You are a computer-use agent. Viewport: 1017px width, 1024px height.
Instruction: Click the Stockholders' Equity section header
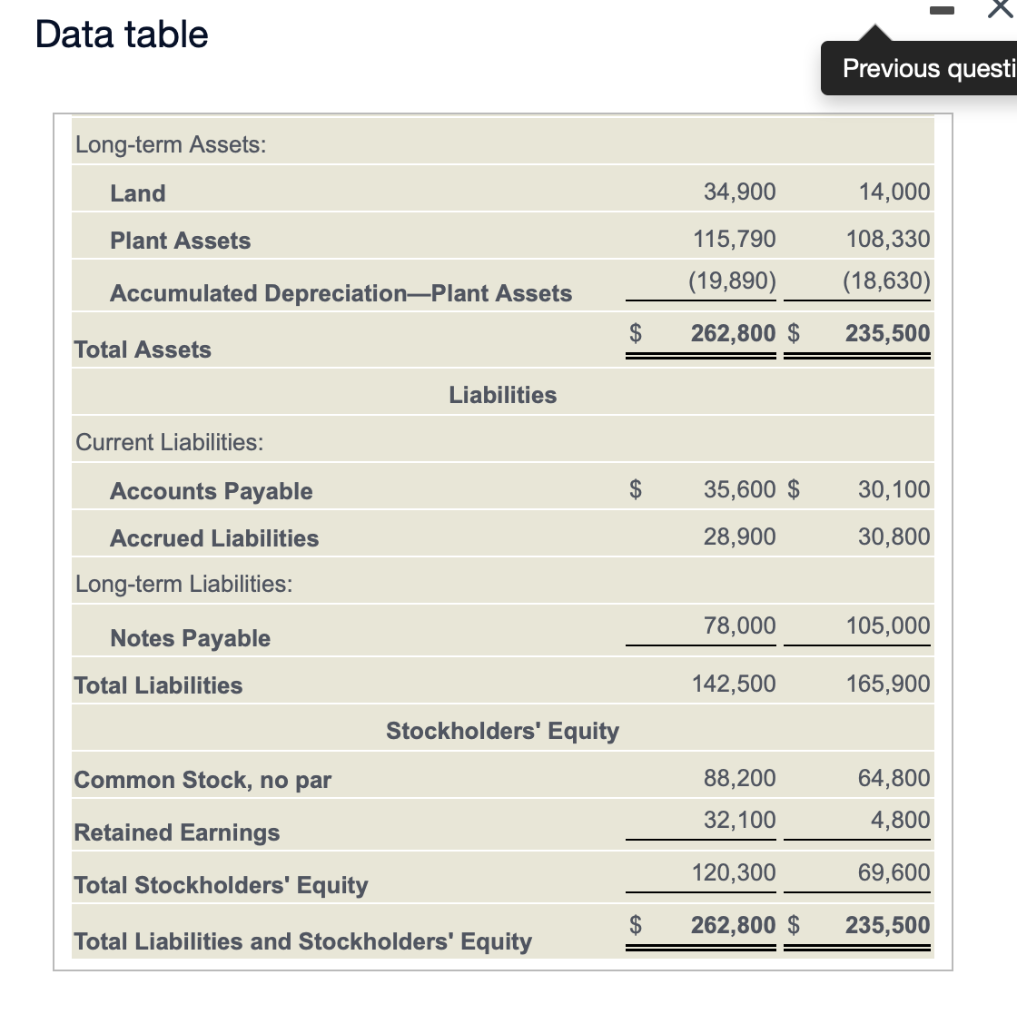503,730
